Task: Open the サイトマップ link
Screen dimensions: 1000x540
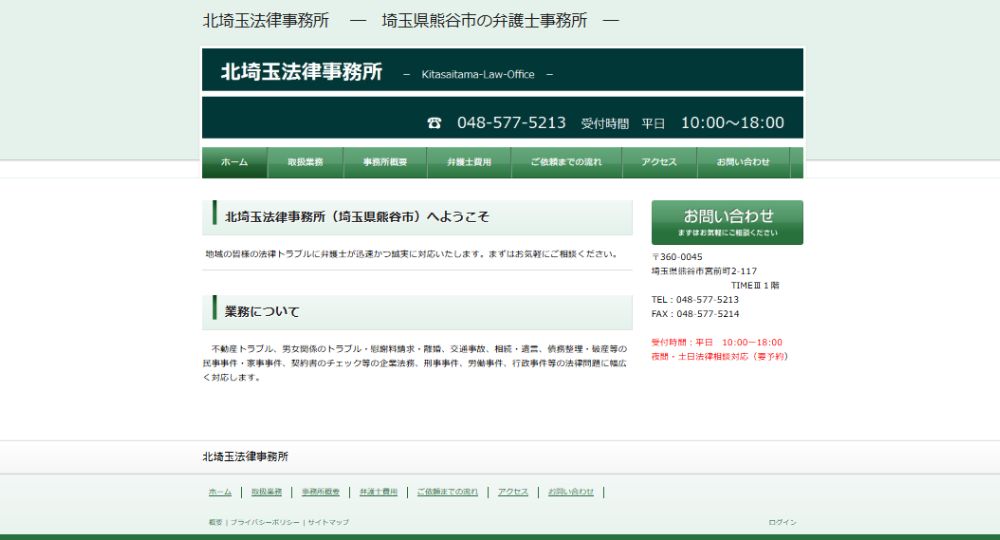Action: [328, 522]
